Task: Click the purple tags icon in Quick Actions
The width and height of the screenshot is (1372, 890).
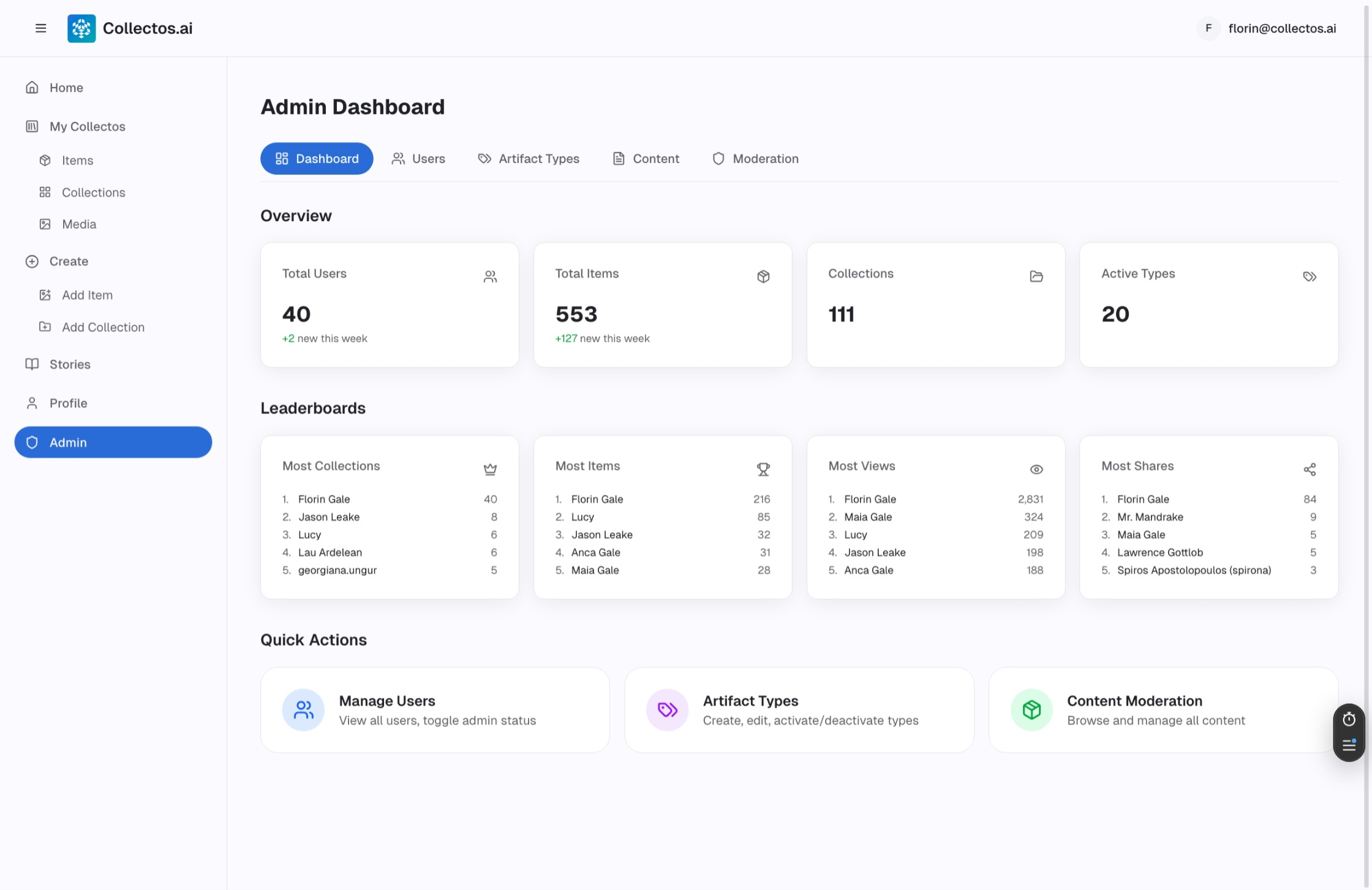Action: coord(667,709)
